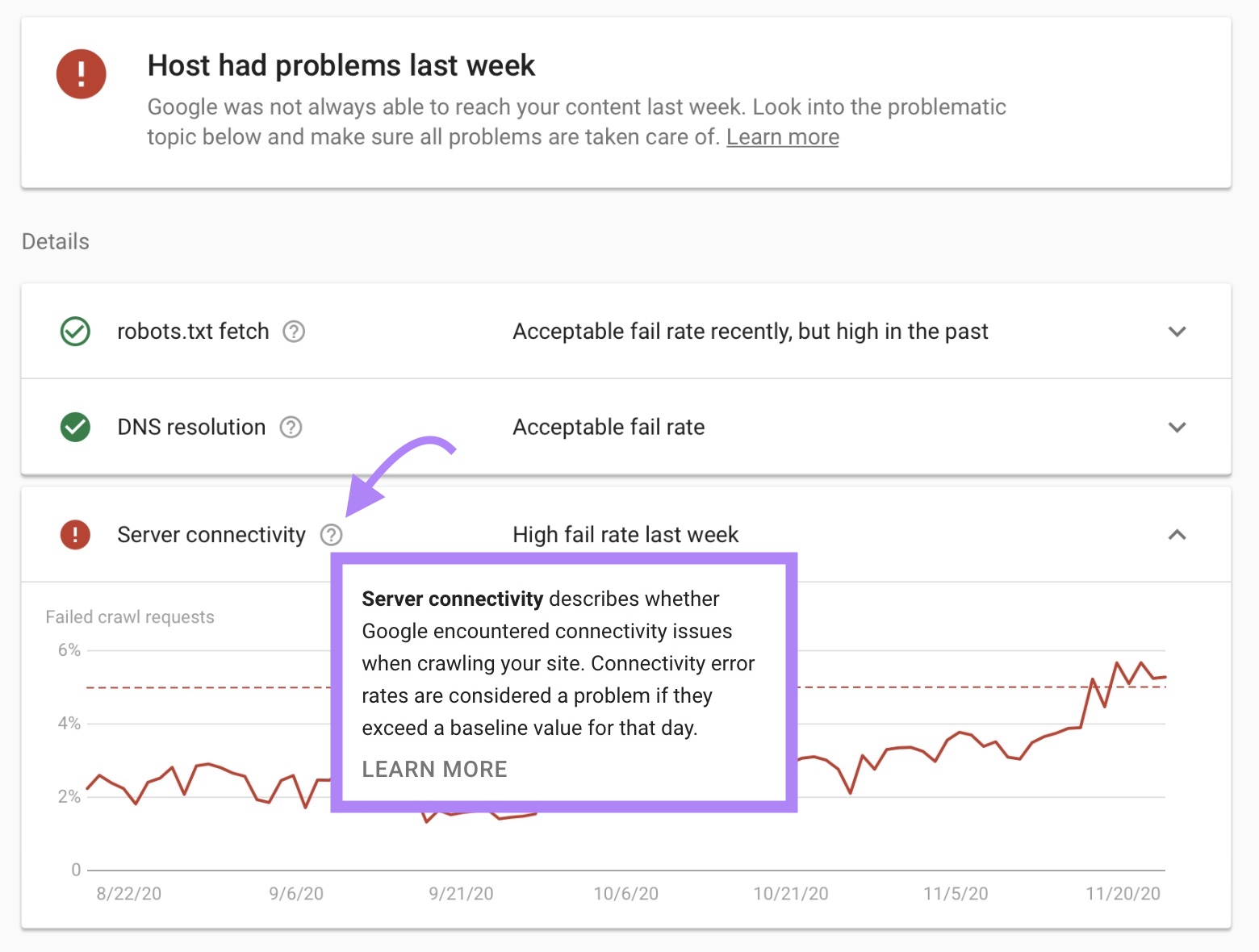Expand the DNS resolution details row
This screenshot has height=952, width=1259.
tap(1177, 427)
